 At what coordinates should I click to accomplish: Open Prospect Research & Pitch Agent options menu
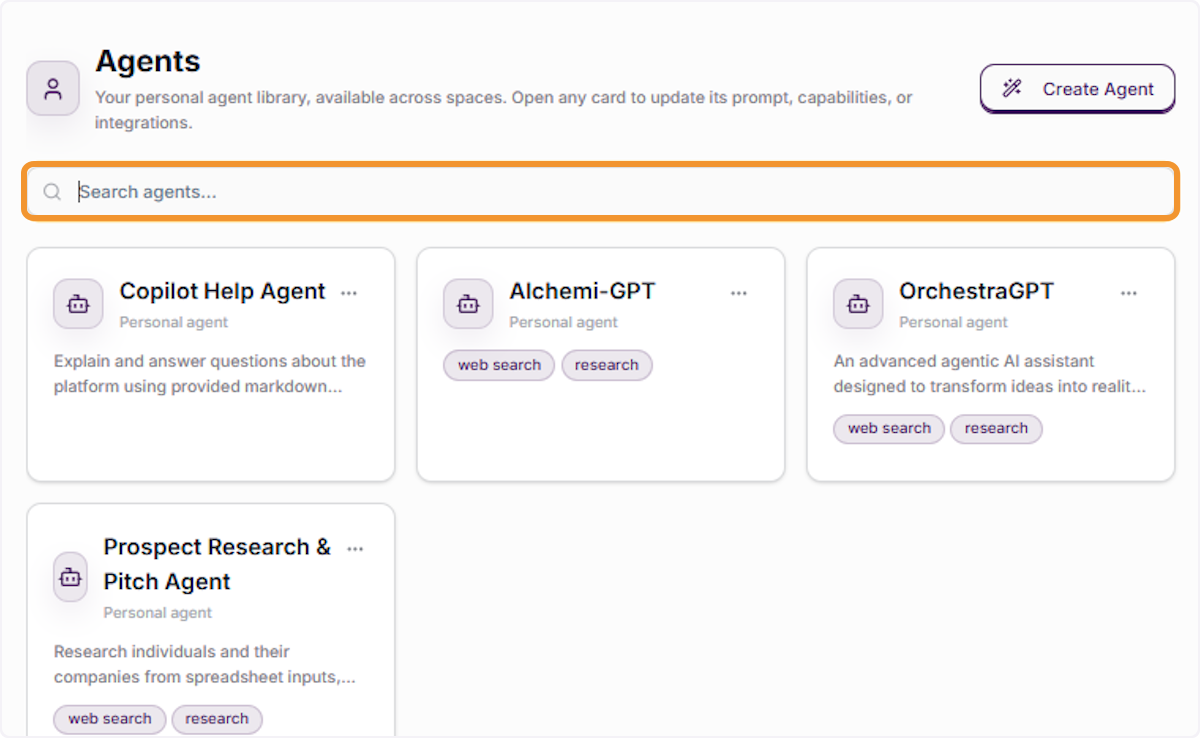pyautogui.click(x=355, y=548)
